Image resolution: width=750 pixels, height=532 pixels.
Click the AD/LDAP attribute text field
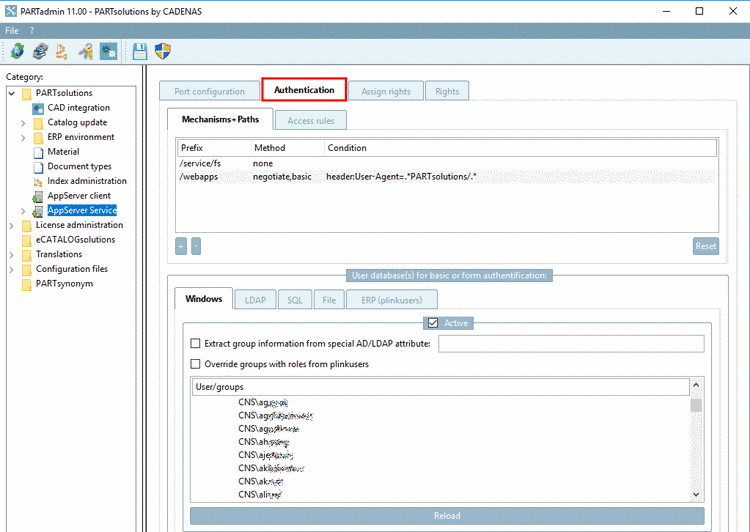(571, 344)
